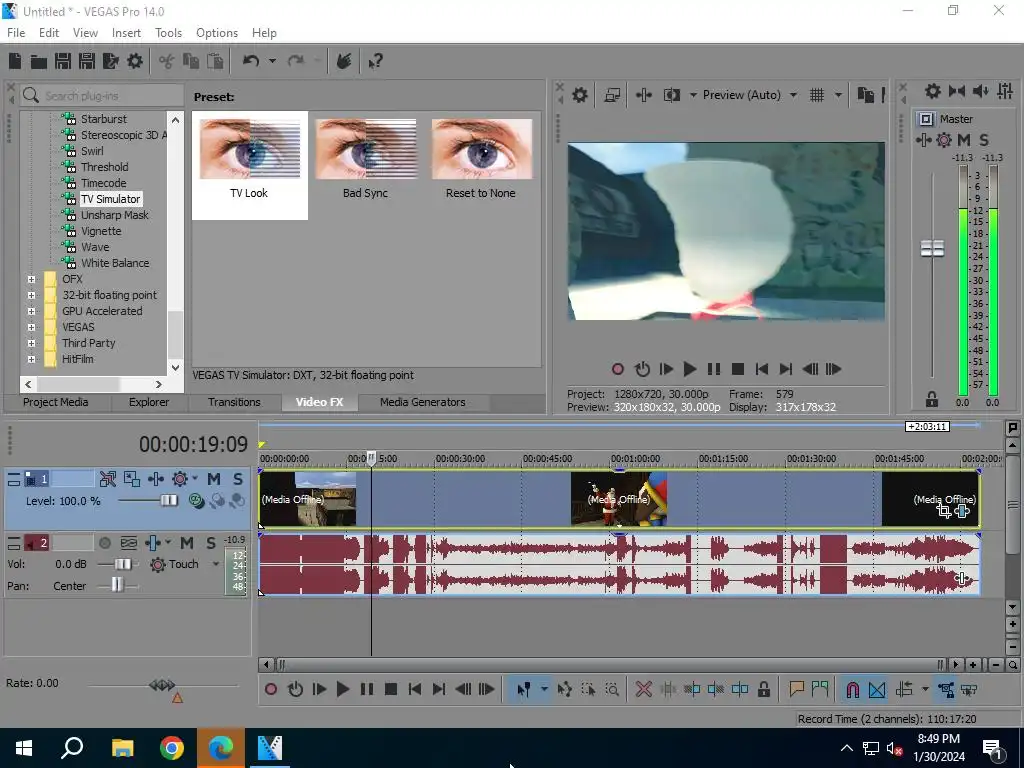Open the Touch automation mode dropdown
This screenshot has width=1024, height=768.
click(x=216, y=564)
